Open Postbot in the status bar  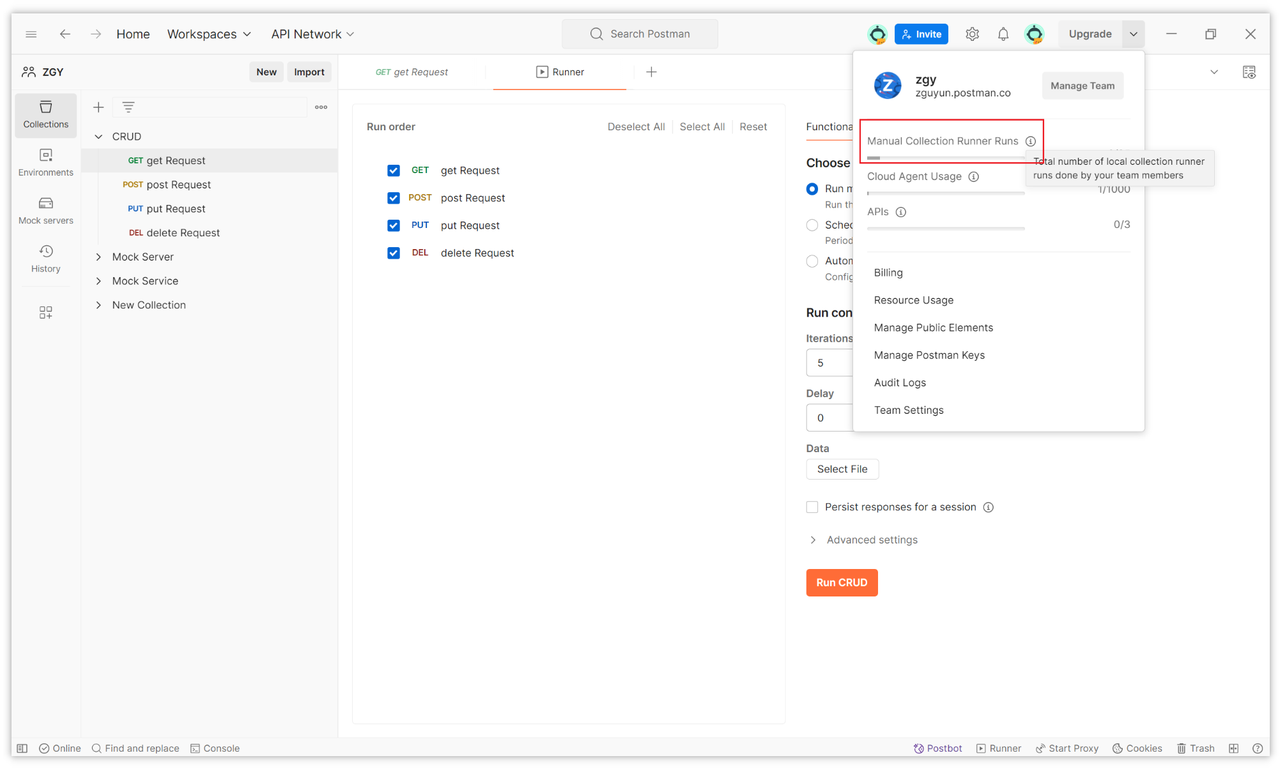938,748
